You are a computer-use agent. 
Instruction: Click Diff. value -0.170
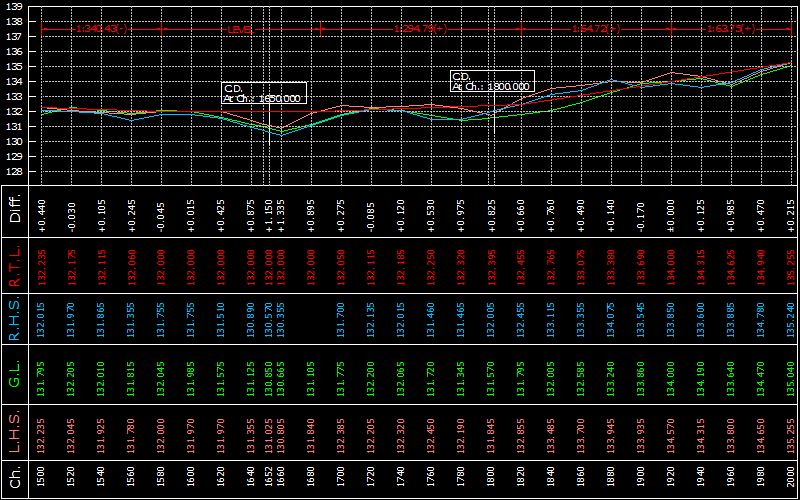(641, 217)
